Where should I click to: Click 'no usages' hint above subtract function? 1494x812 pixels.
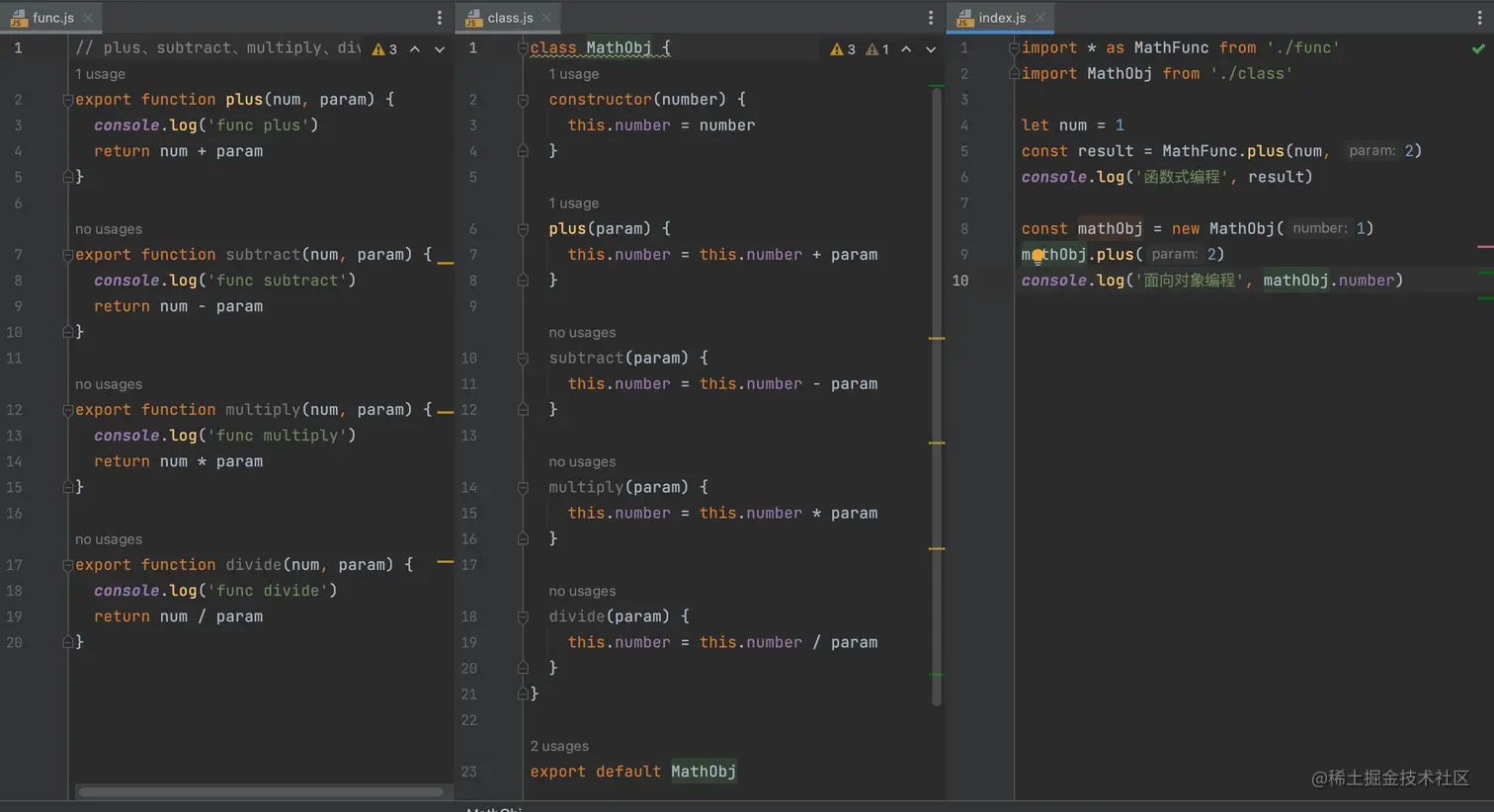[x=109, y=229]
